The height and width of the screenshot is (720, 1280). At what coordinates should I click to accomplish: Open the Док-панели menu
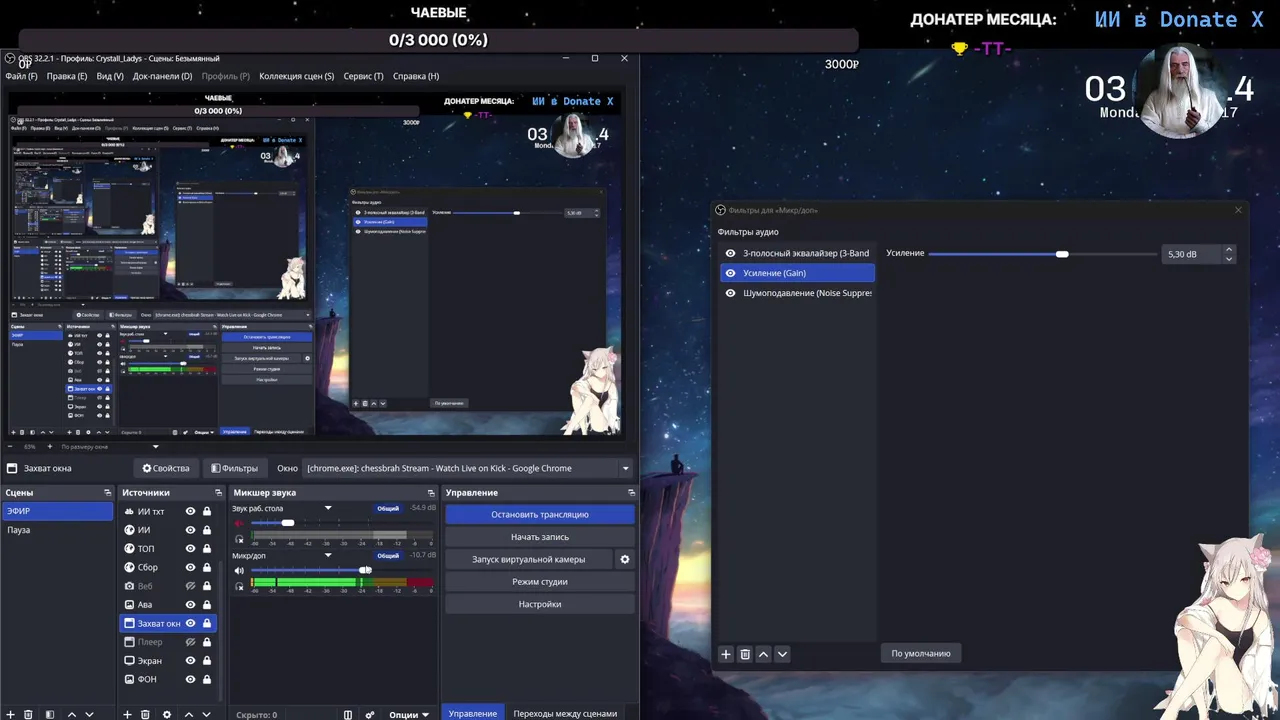162,76
